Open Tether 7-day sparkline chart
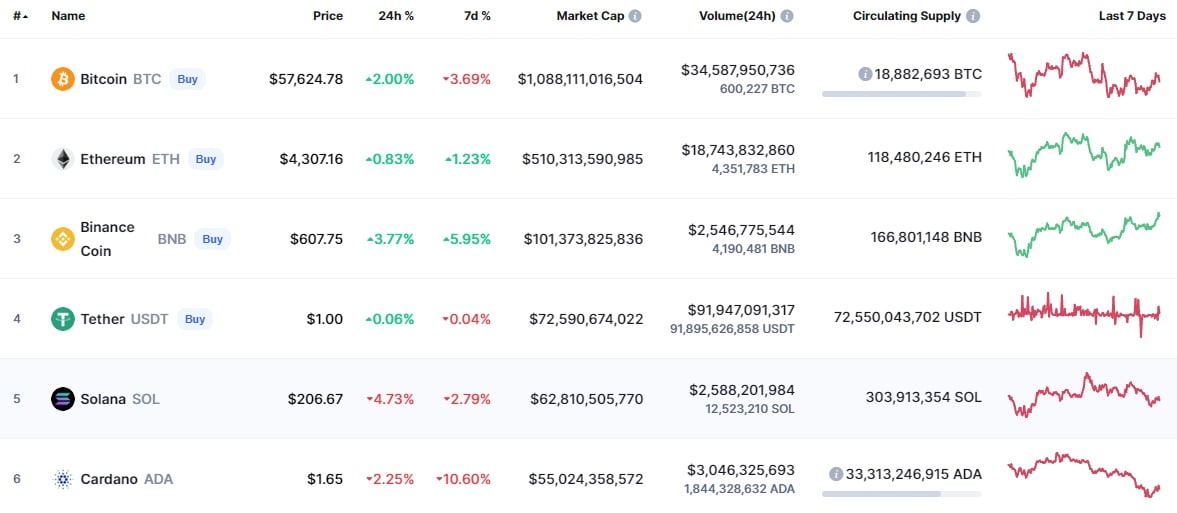The height and width of the screenshot is (513, 1177). click(x=1084, y=315)
